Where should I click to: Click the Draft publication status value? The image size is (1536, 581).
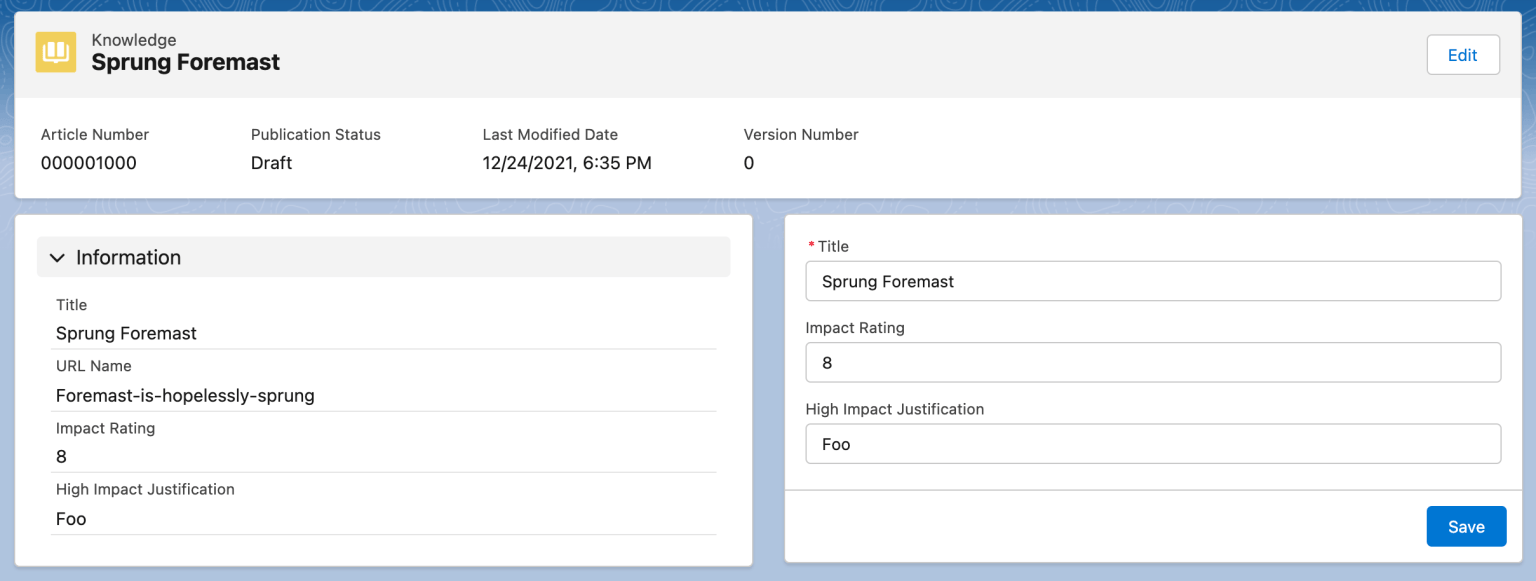[271, 163]
